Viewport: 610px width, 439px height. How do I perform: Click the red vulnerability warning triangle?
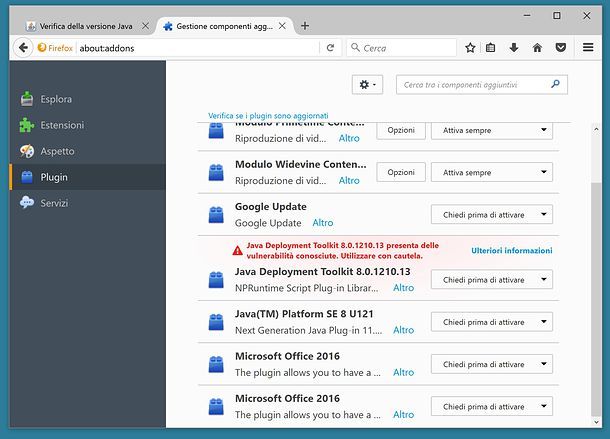237,251
